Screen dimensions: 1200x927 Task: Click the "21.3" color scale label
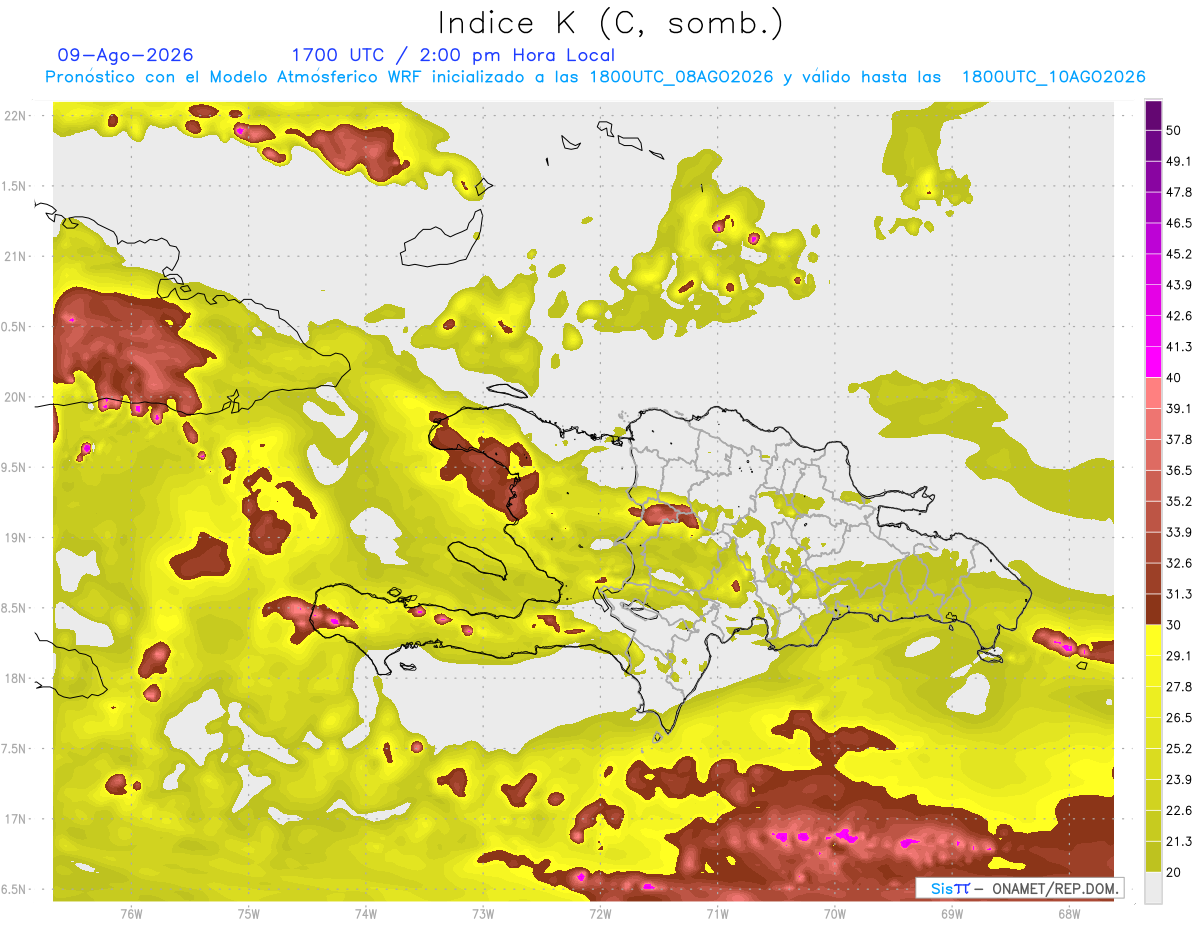[1179, 842]
